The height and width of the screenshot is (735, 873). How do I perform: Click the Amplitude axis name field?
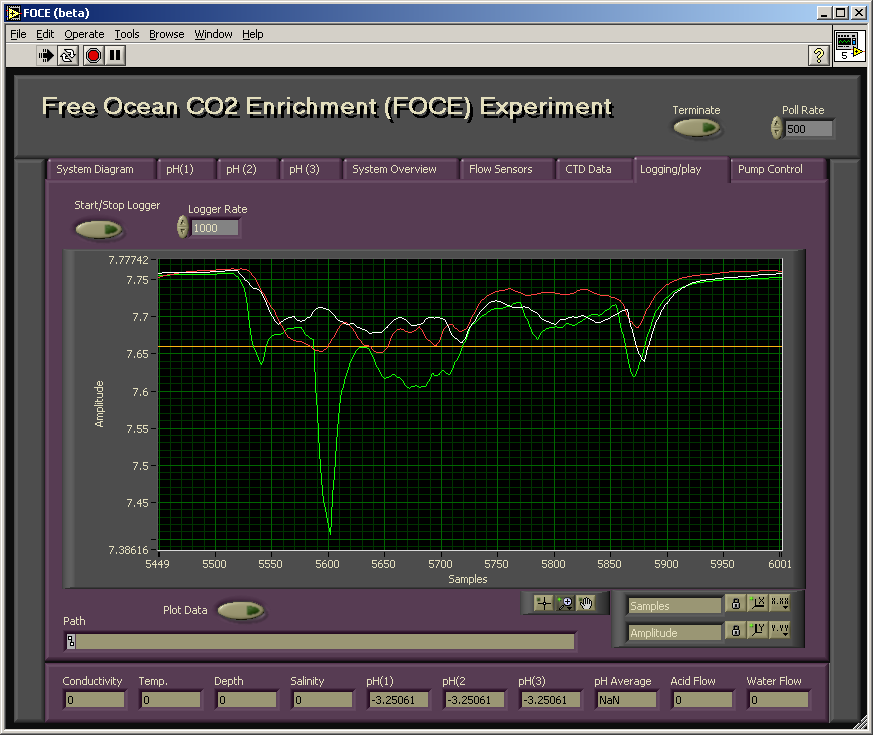tap(675, 633)
